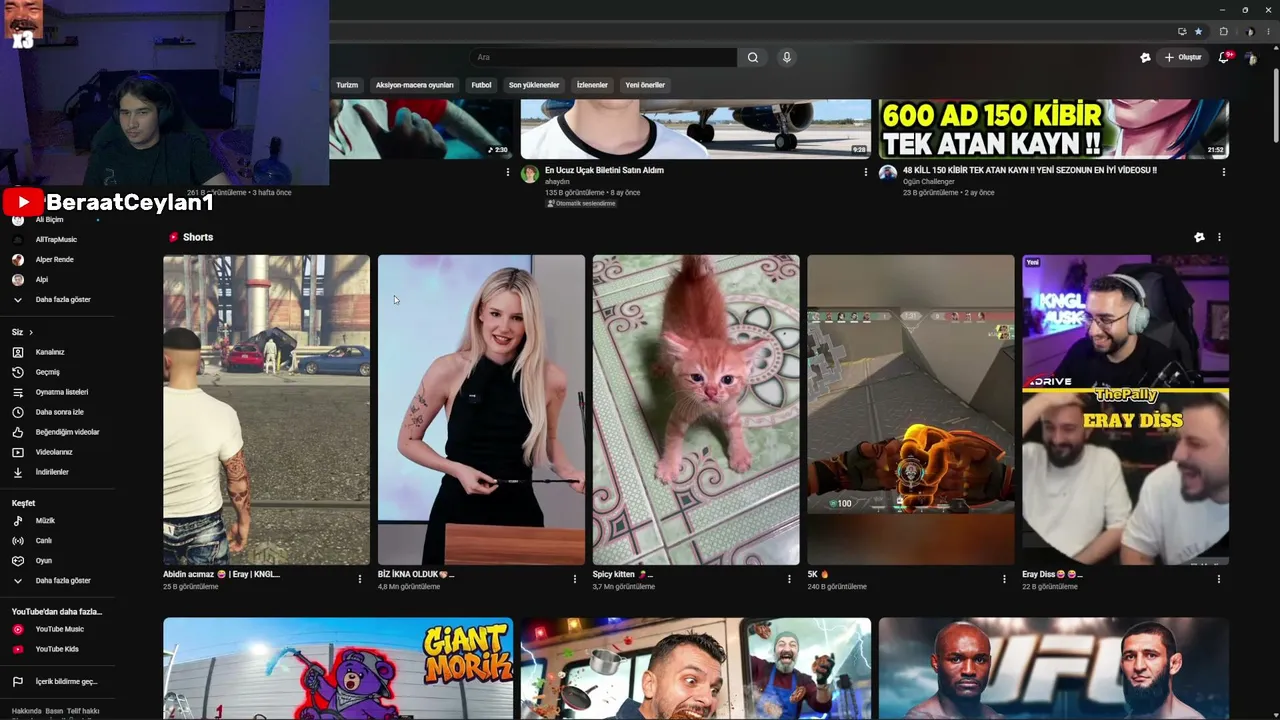
Task: Click the Hakkında footer link
Action: (27, 711)
